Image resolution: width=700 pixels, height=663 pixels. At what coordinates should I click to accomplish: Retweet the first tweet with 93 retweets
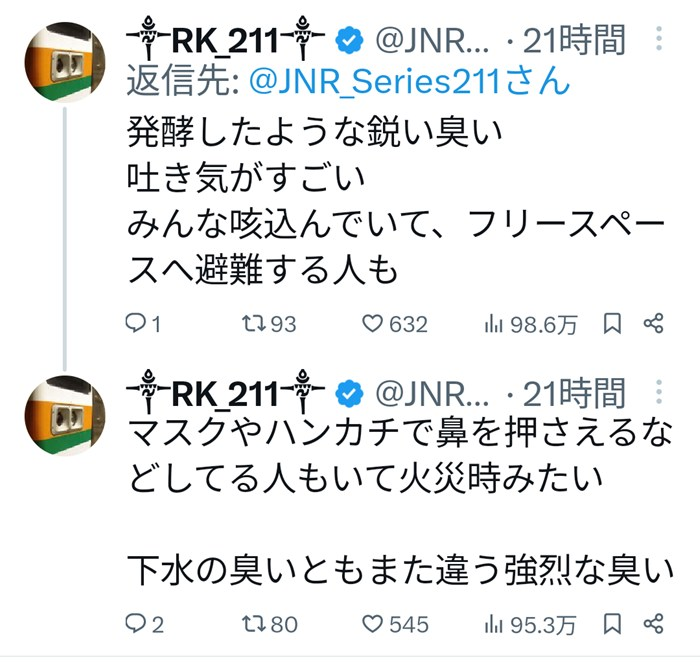pos(257,324)
